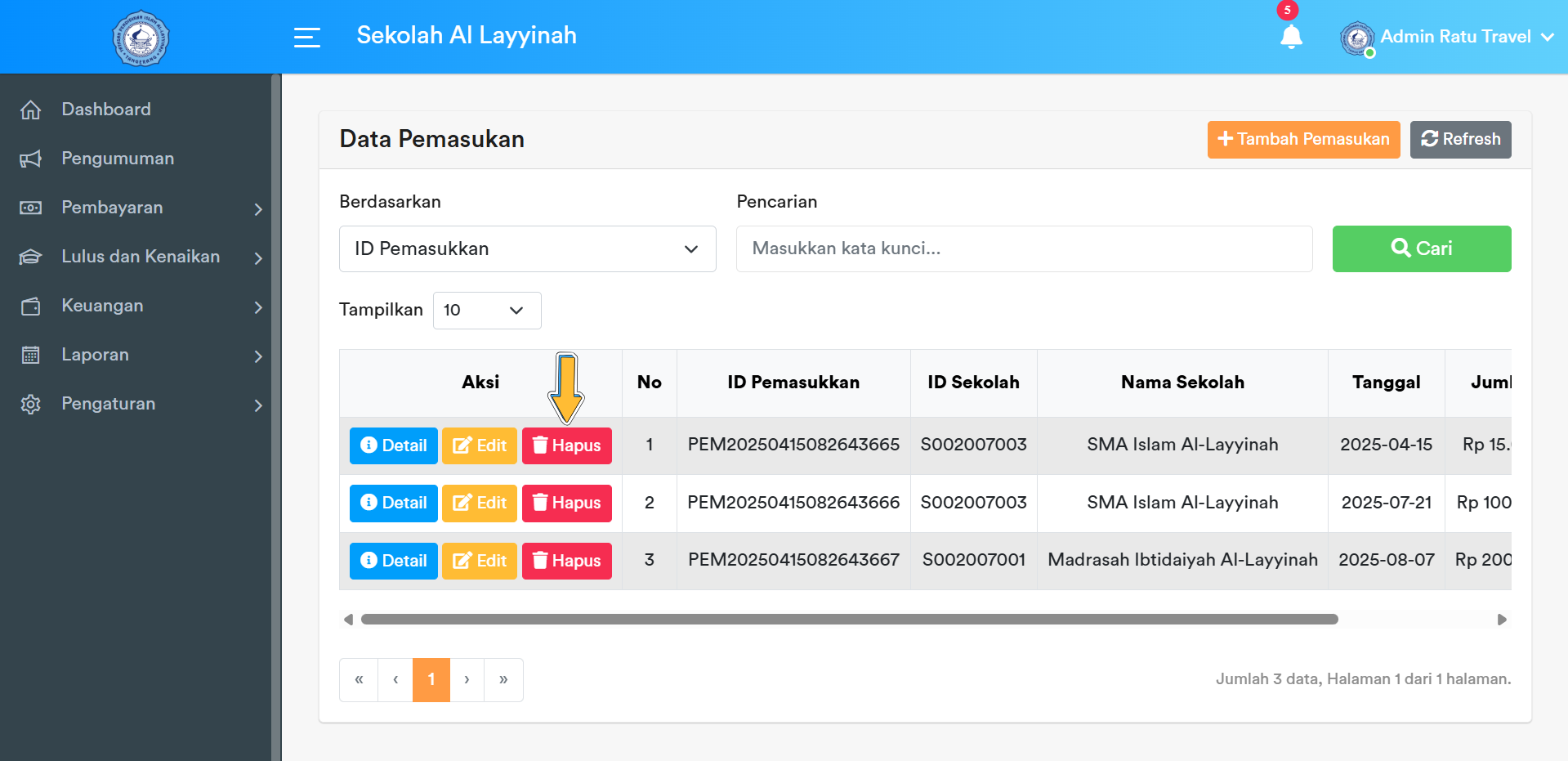Screen dimensions: 1568x761
Task: Click the horizontal table scrollbar
Action: [849, 620]
